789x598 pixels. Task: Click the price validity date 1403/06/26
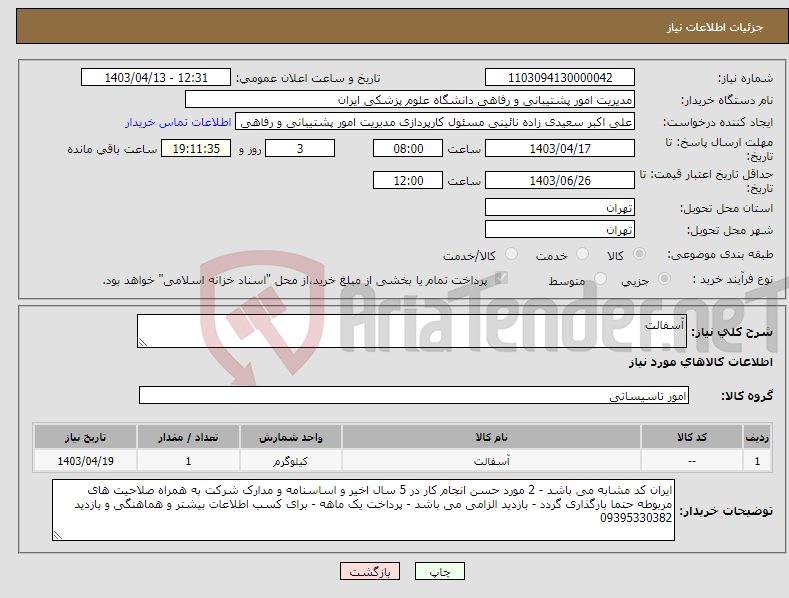click(560, 180)
